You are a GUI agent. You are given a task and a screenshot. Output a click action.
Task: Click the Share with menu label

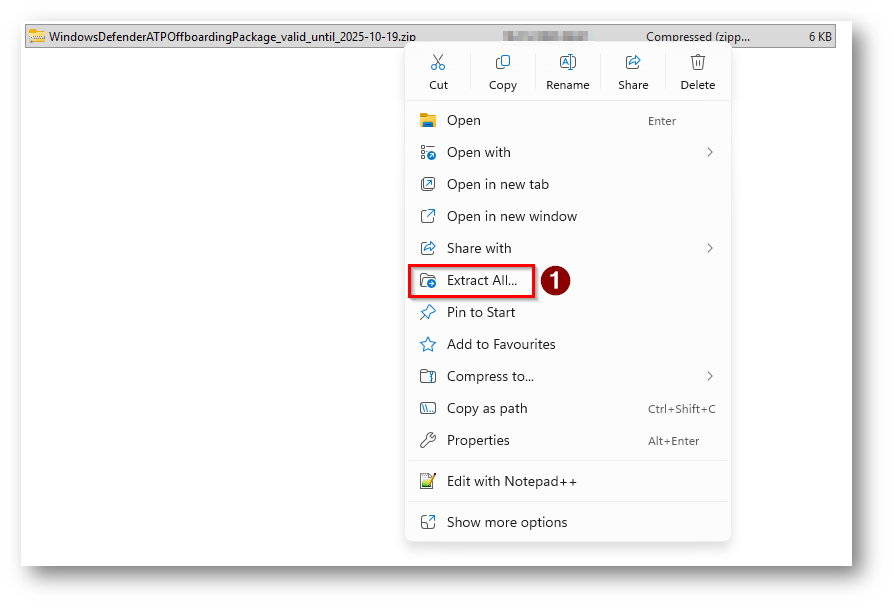pos(479,248)
